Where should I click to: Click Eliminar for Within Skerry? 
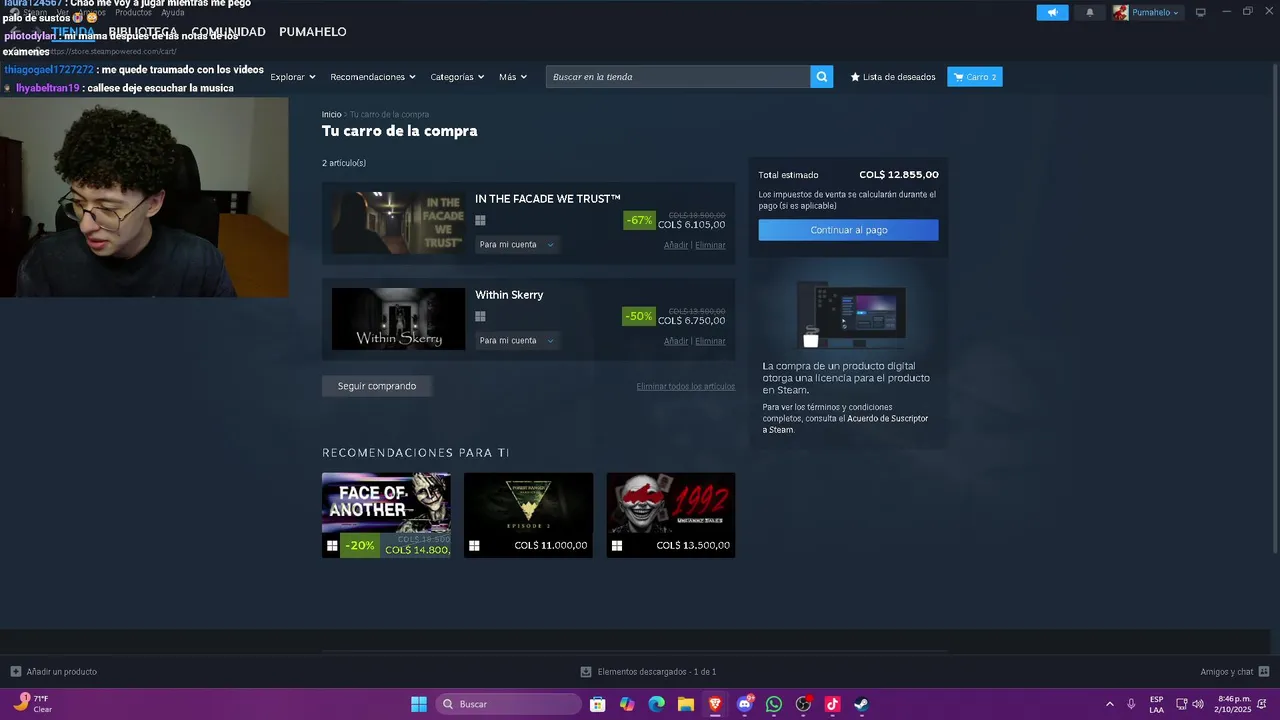click(710, 341)
